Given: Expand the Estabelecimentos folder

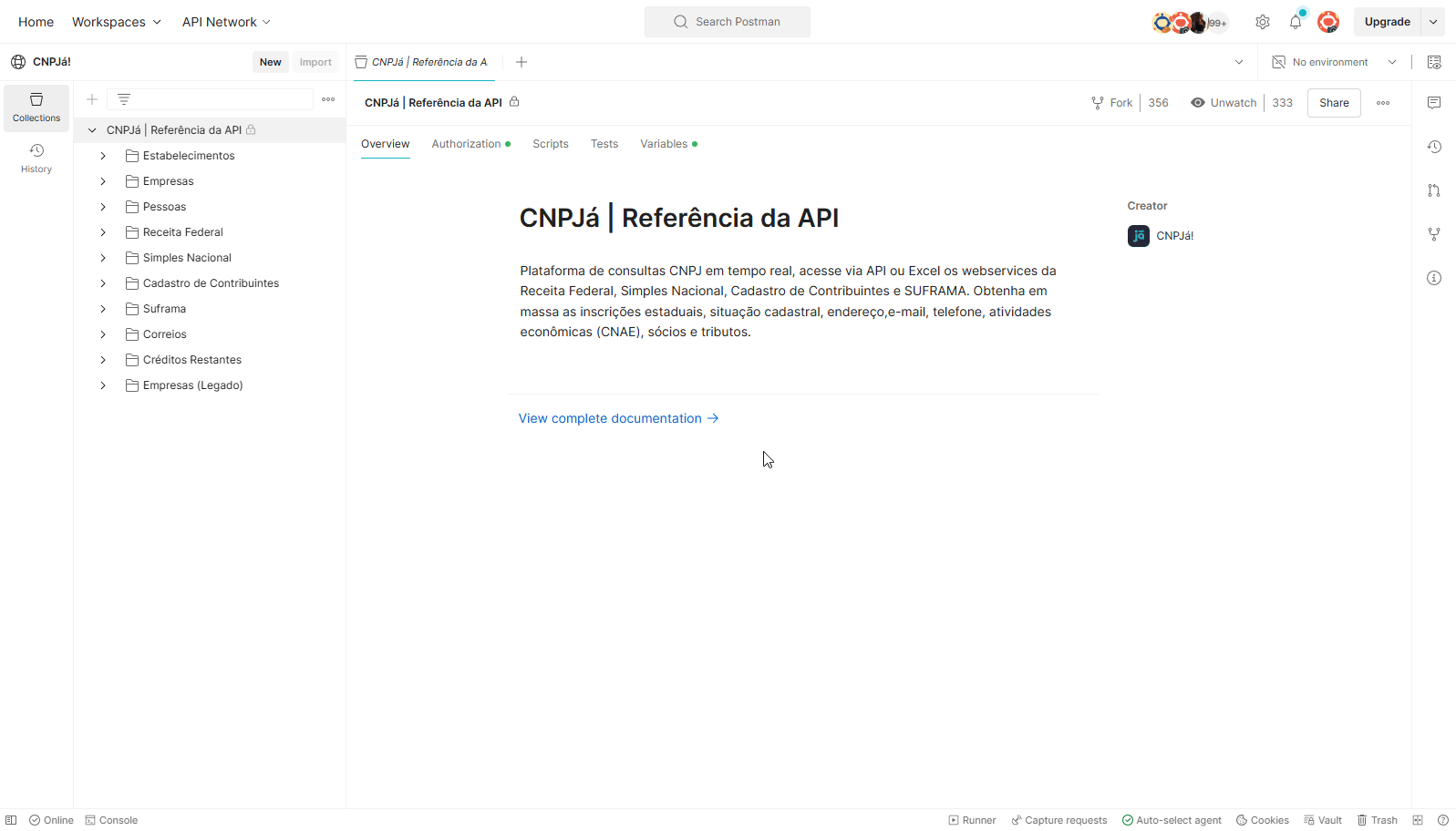Looking at the screenshot, I should [x=103, y=156].
